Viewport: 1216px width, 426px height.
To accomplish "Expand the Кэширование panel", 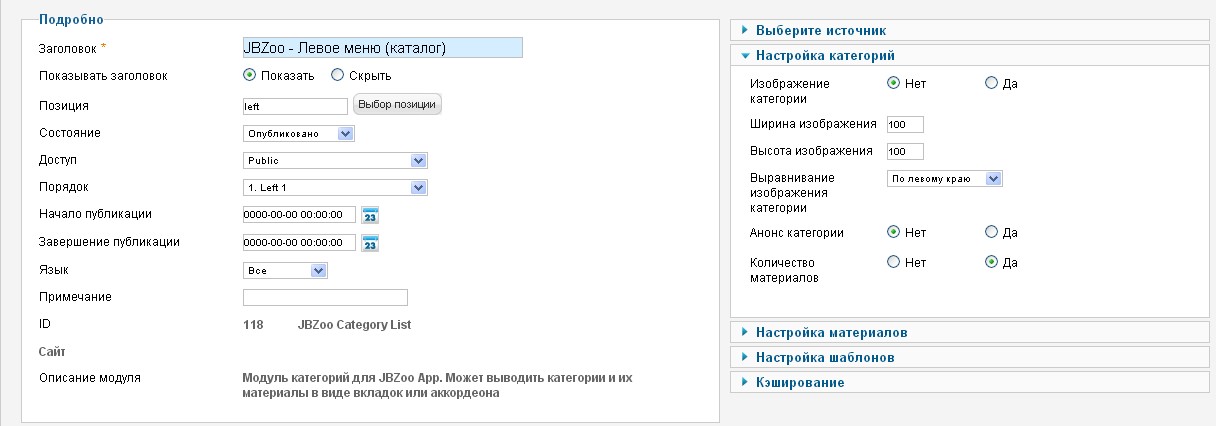I will point(799,382).
